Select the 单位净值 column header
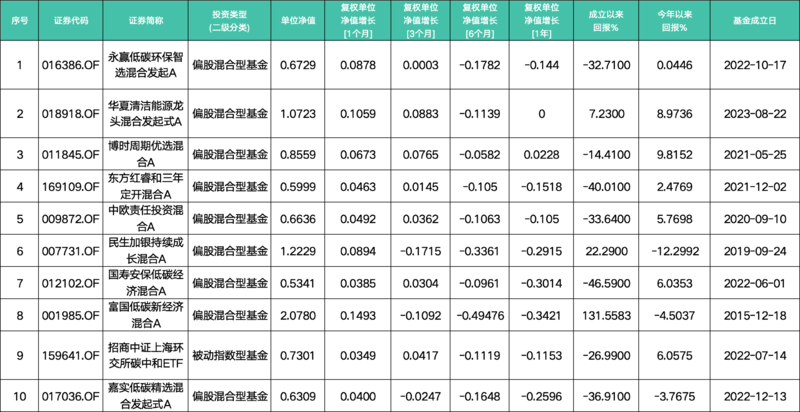The image size is (800, 412). (x=298, y=21)
